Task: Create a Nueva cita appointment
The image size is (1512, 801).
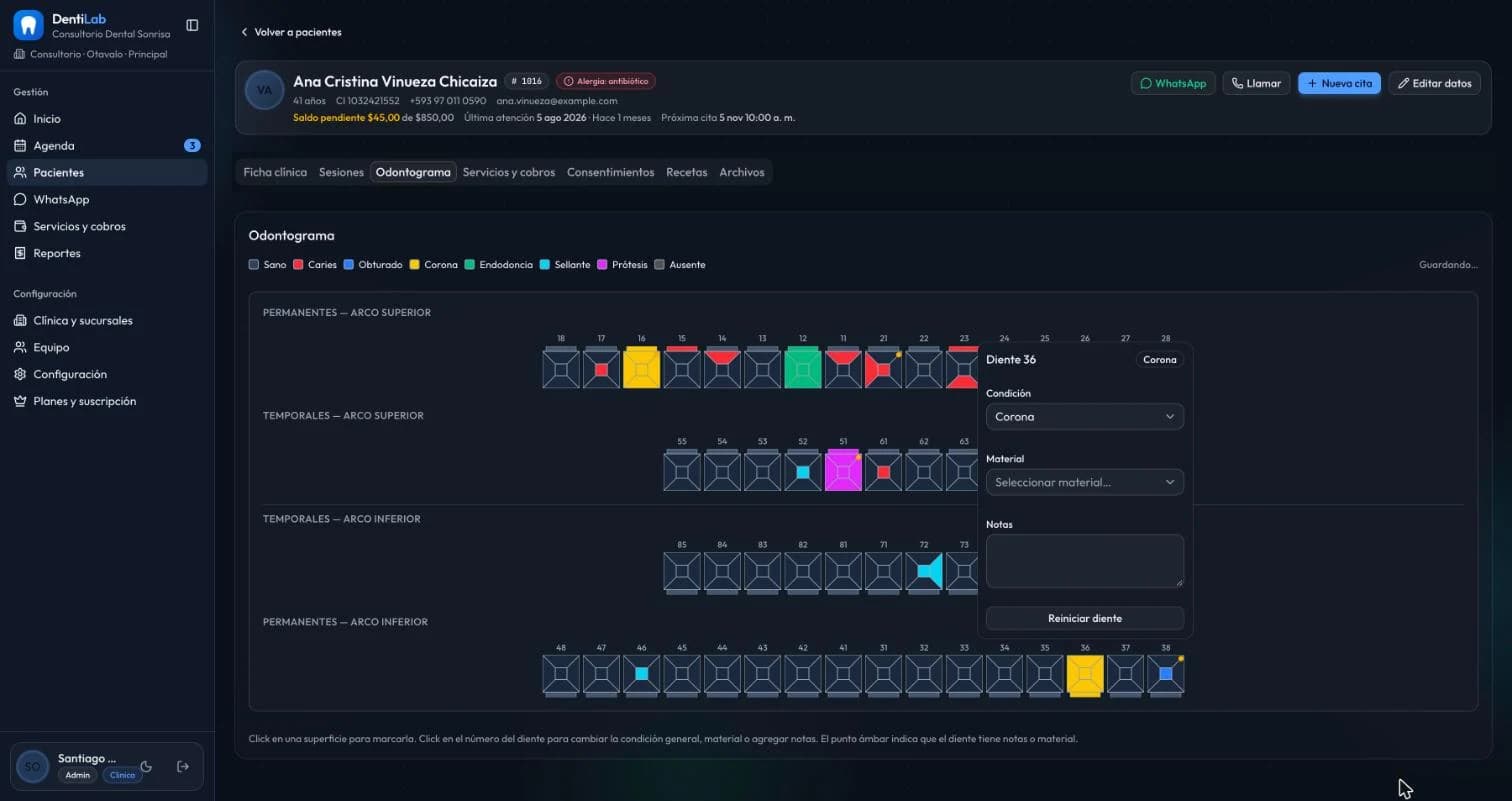Action: (1339, 84)
